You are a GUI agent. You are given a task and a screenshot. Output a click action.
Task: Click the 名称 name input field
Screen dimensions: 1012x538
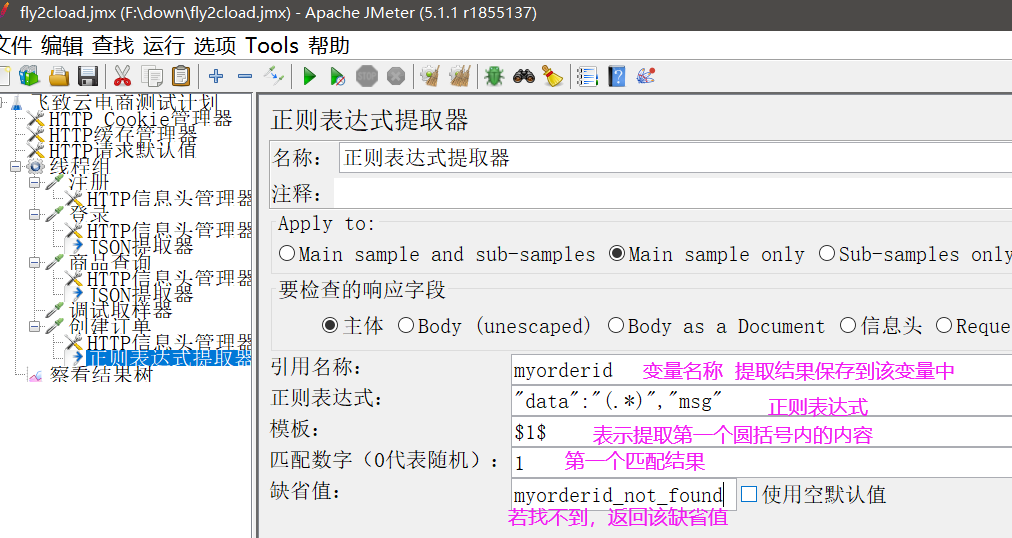[675, 157]
